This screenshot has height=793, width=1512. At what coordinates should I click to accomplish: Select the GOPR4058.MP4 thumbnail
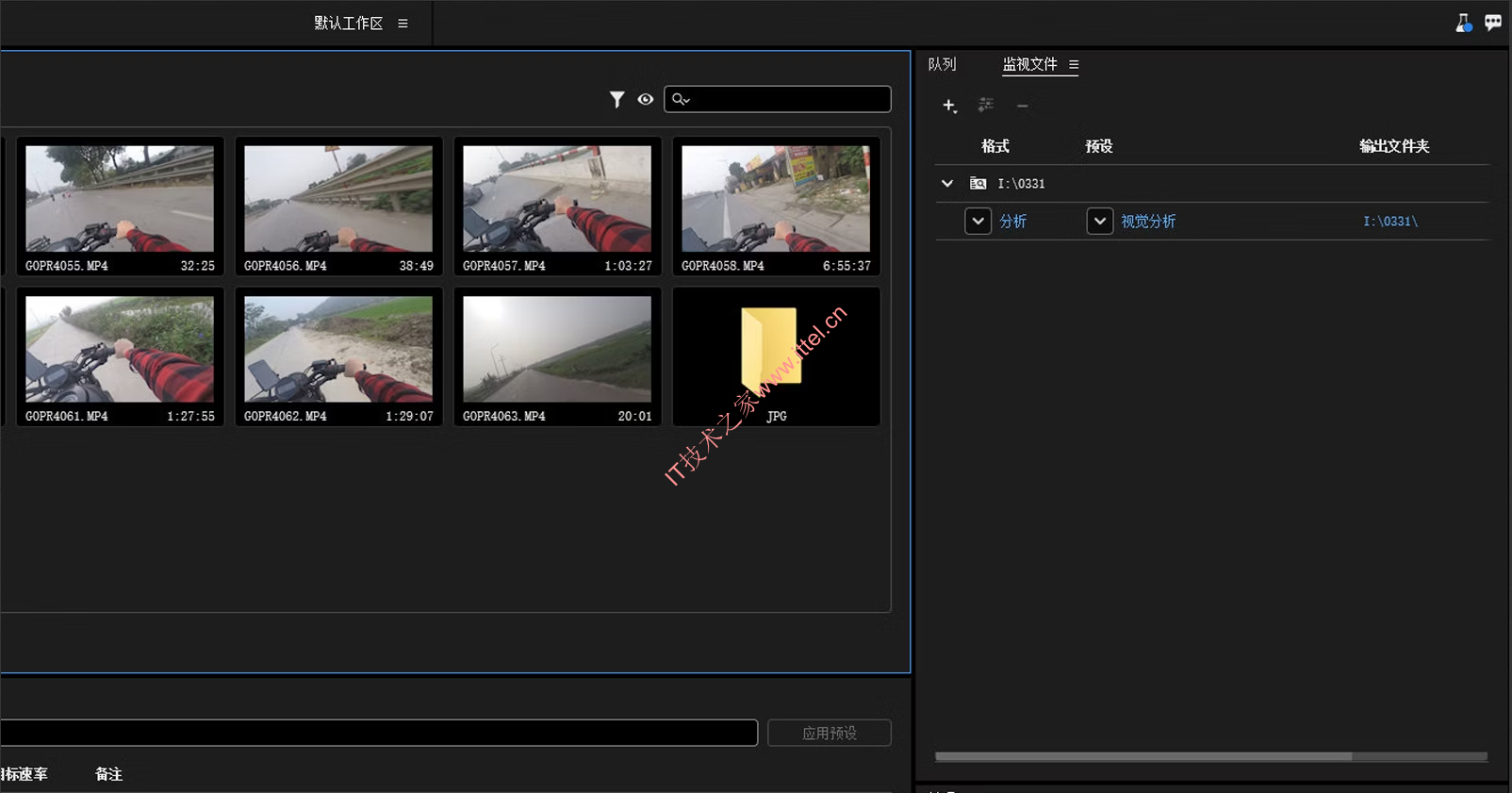[x=776, y=199]
